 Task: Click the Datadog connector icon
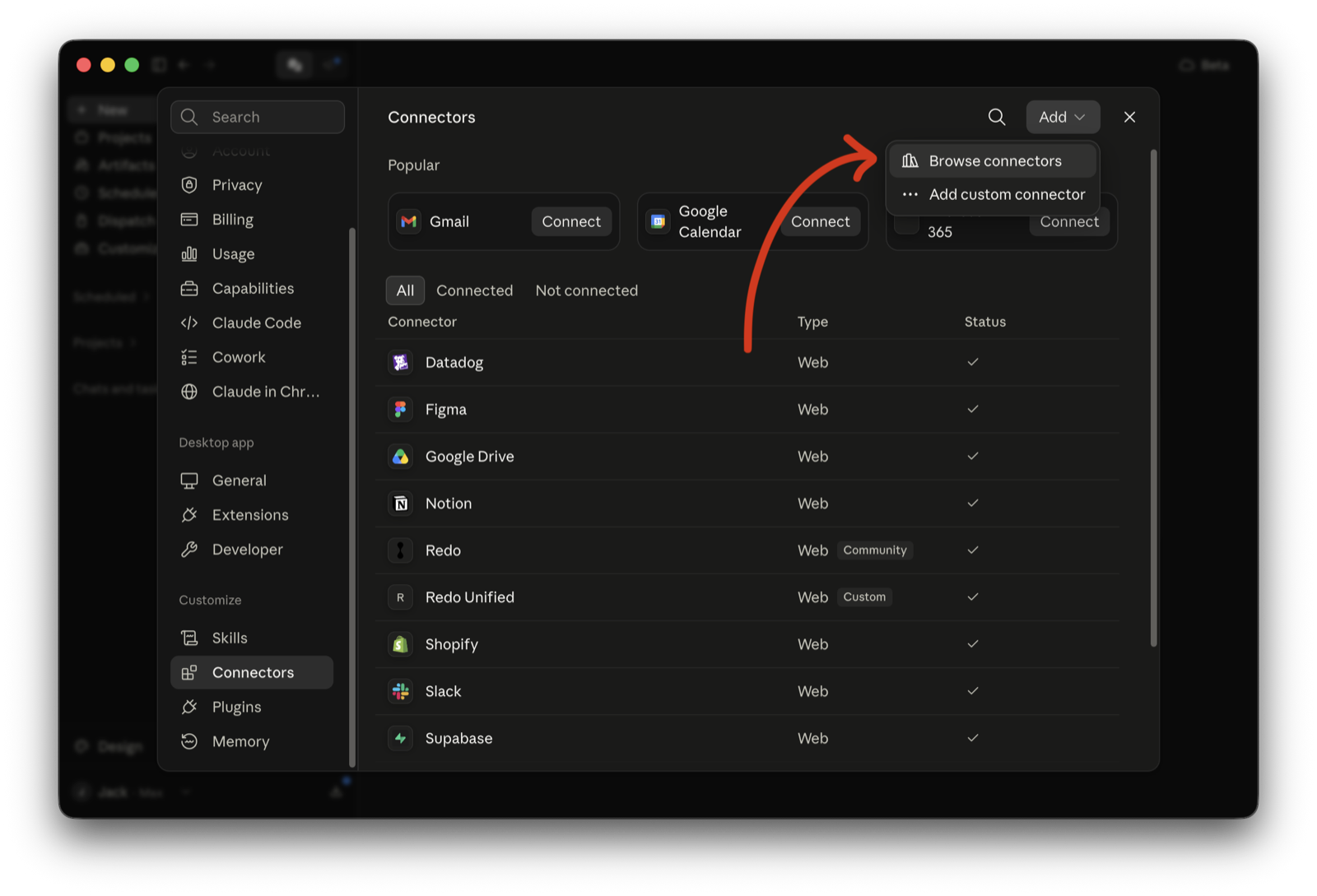point(401,362)
